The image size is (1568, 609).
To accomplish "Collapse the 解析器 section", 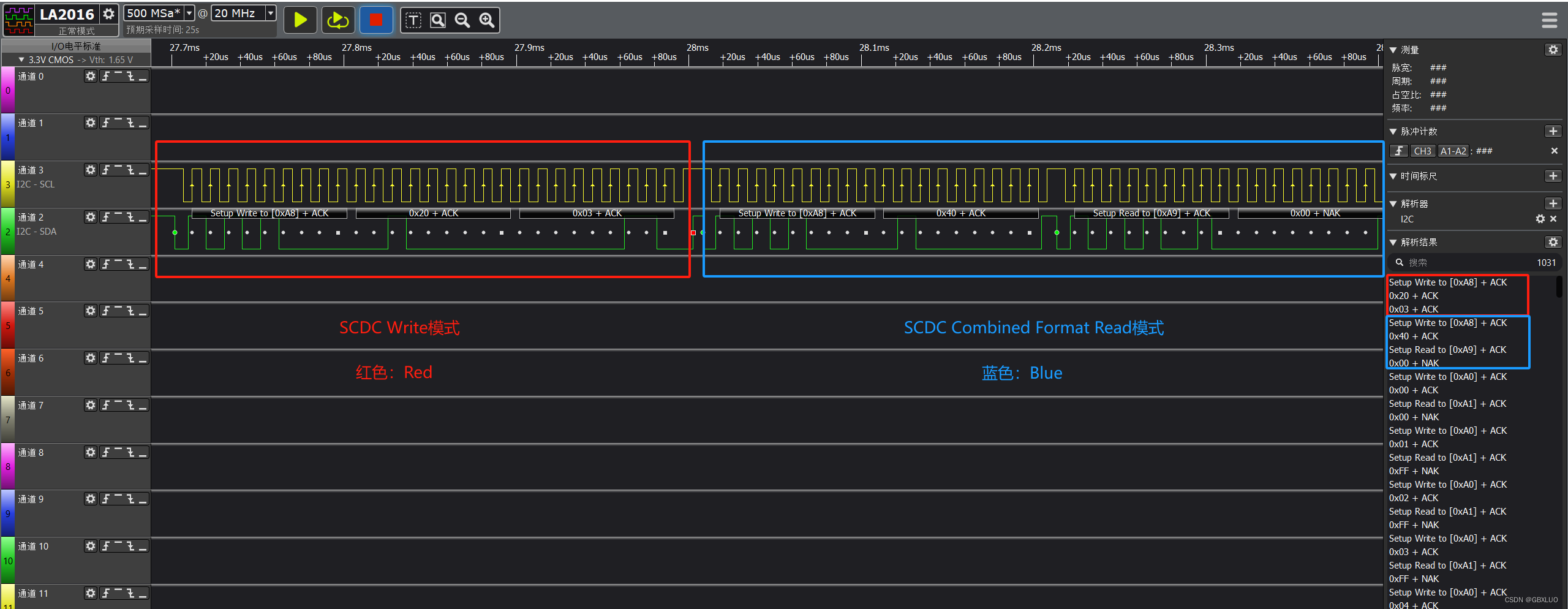I will coord(1393,203).
